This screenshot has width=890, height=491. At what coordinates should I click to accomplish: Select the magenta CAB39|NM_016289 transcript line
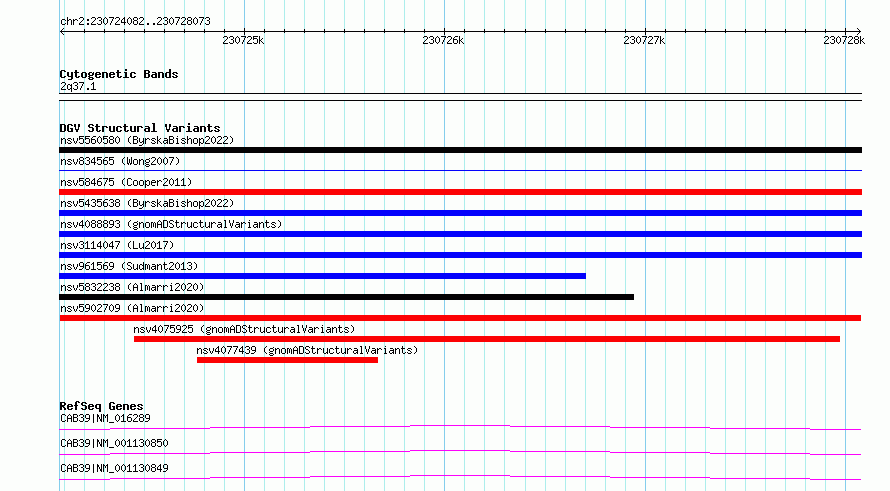pyautogui.click(x=460, y=427)
